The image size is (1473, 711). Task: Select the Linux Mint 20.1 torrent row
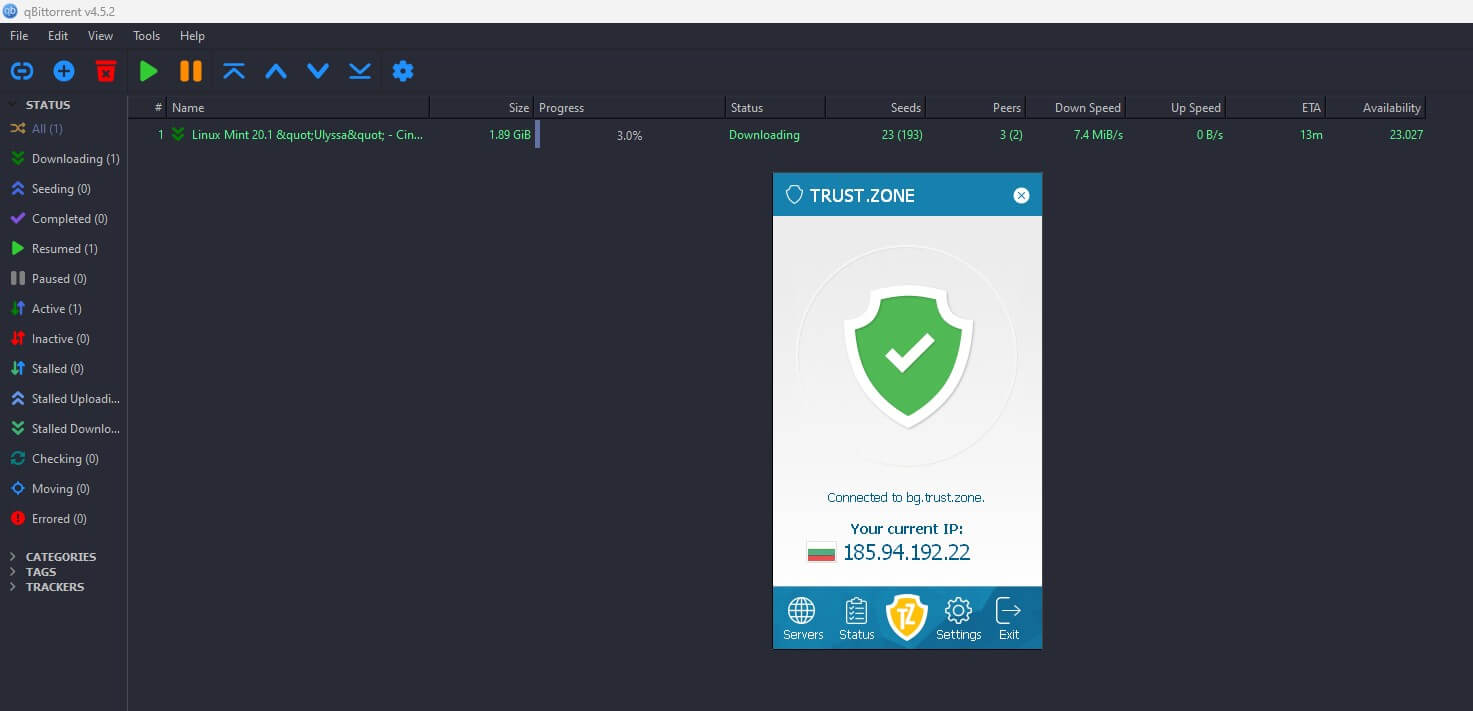777,135
